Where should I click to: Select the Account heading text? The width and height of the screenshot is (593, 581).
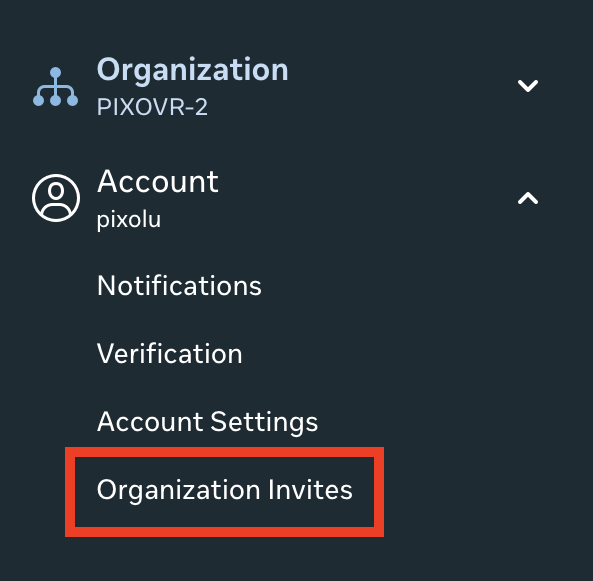pyautogui.click(x=158, y=182)
